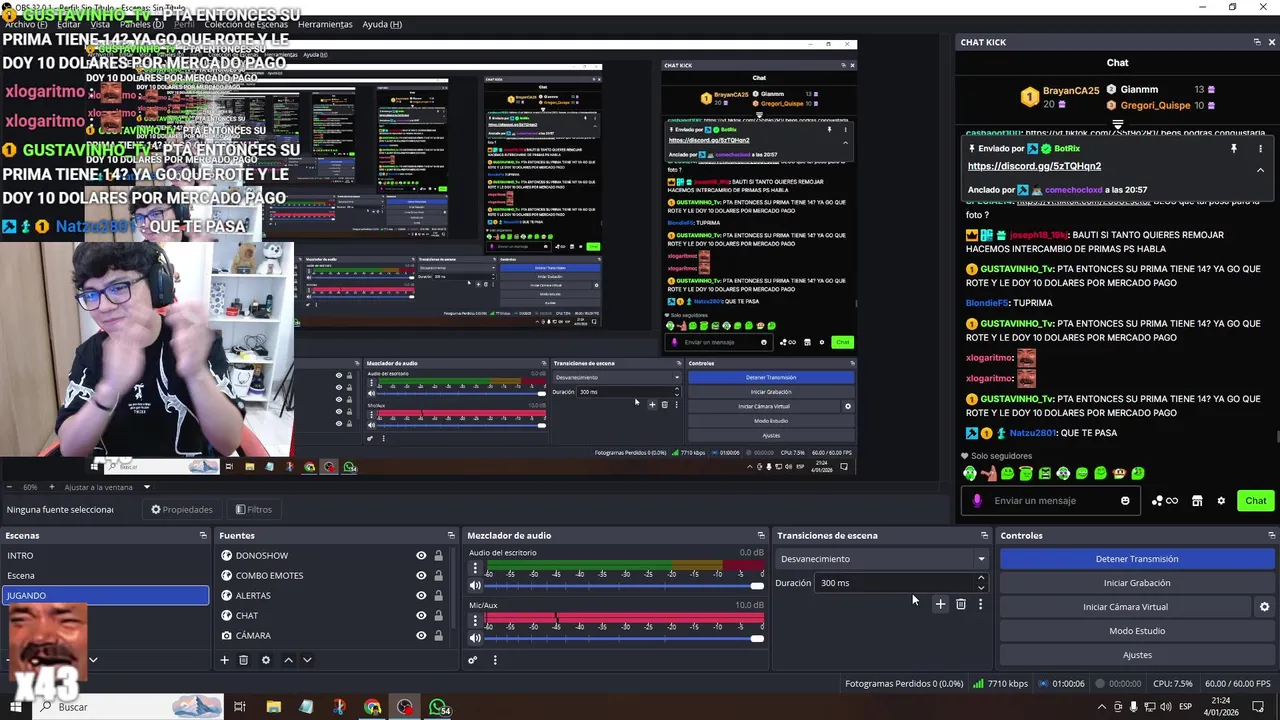Open Audio del escritorio options menu dots
This screenshot has height=720, width=1280.
[x=475, y=567]
